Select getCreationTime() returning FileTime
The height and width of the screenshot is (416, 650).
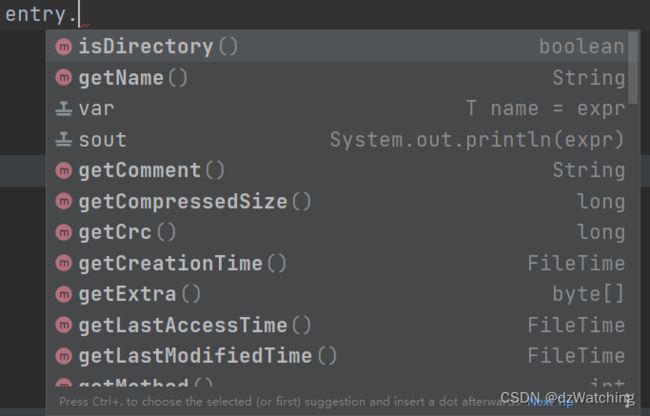point(337,263)
